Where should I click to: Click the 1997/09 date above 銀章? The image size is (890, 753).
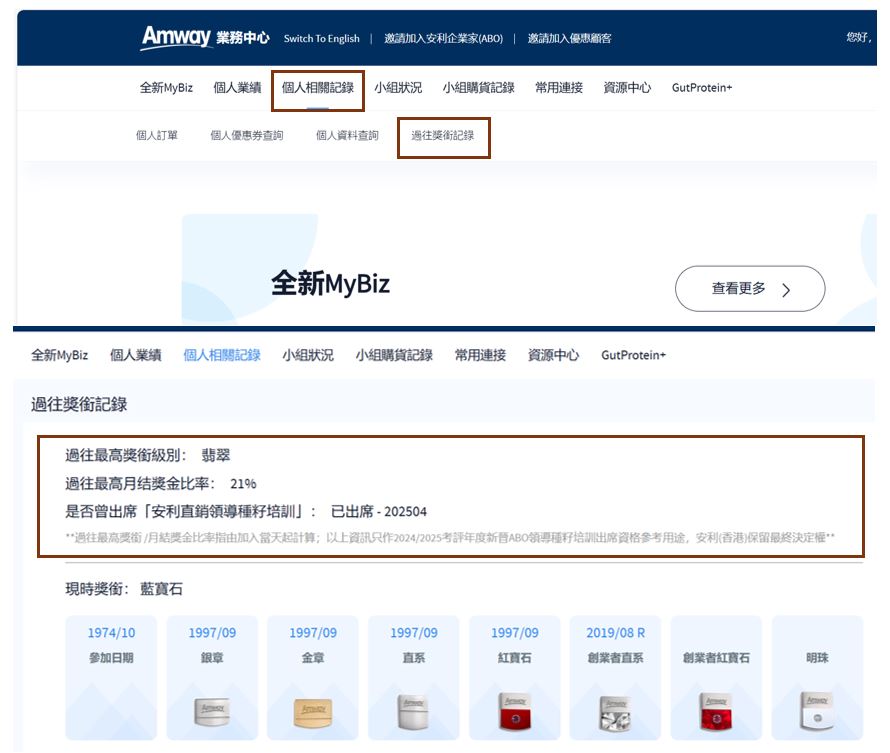click(x=212, y=633)
